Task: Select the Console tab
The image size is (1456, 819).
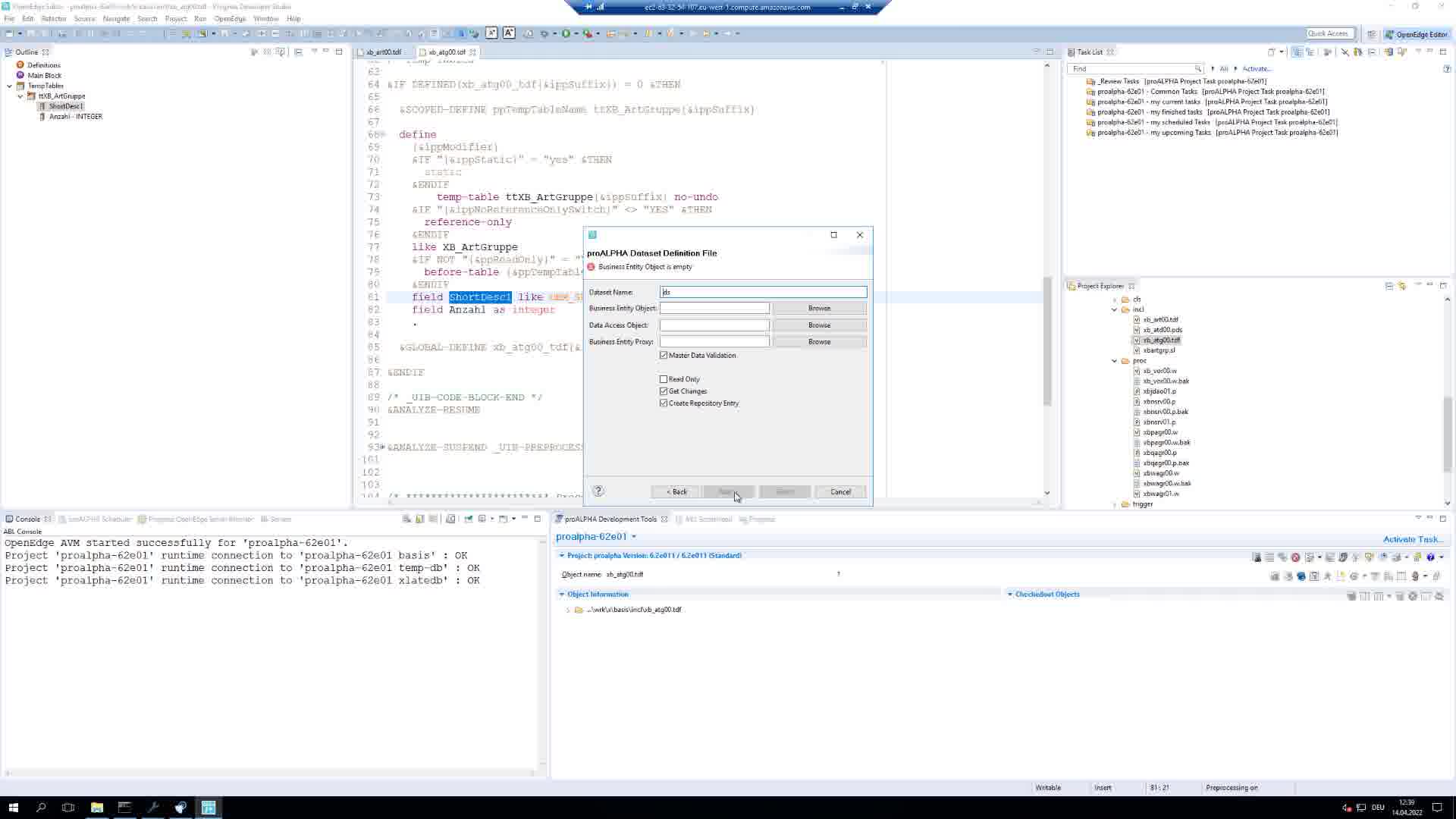Action: coord(27,519)
